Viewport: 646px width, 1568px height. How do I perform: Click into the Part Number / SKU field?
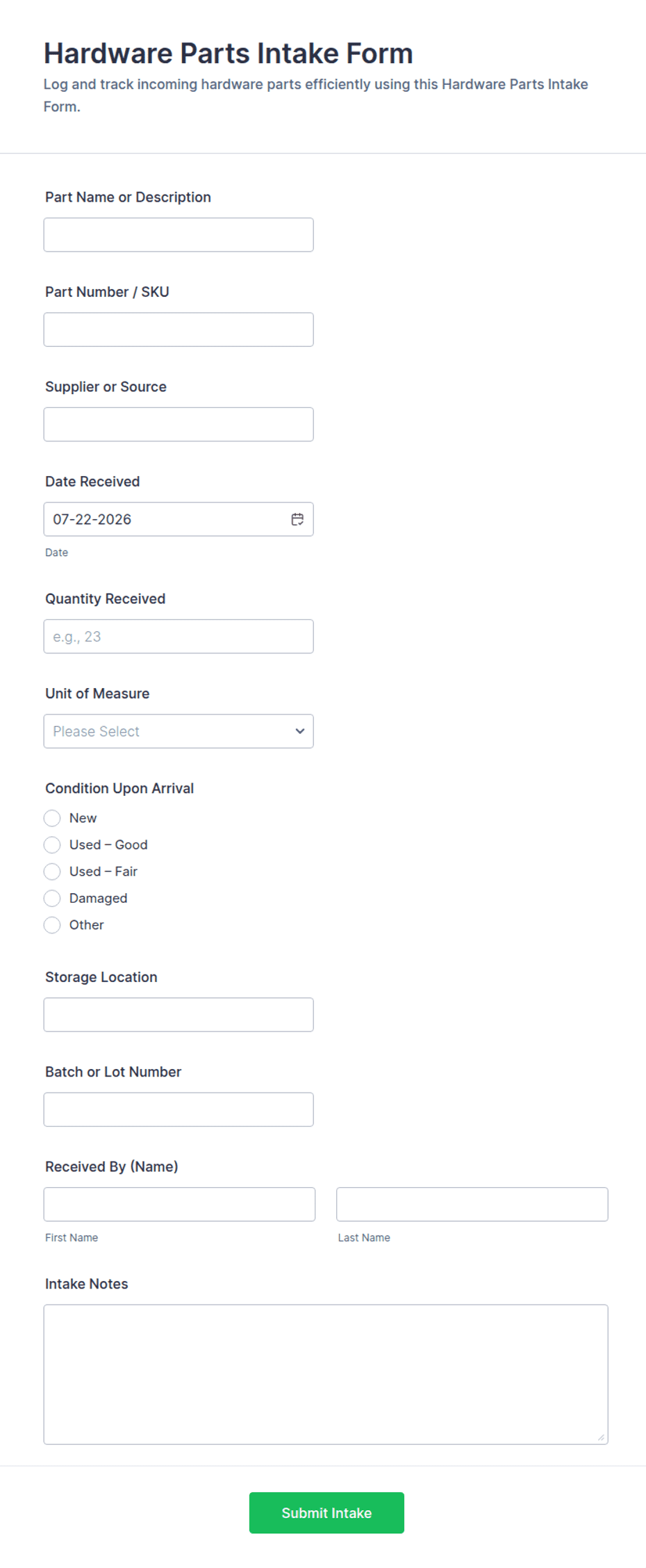click(x=179, y=329)
